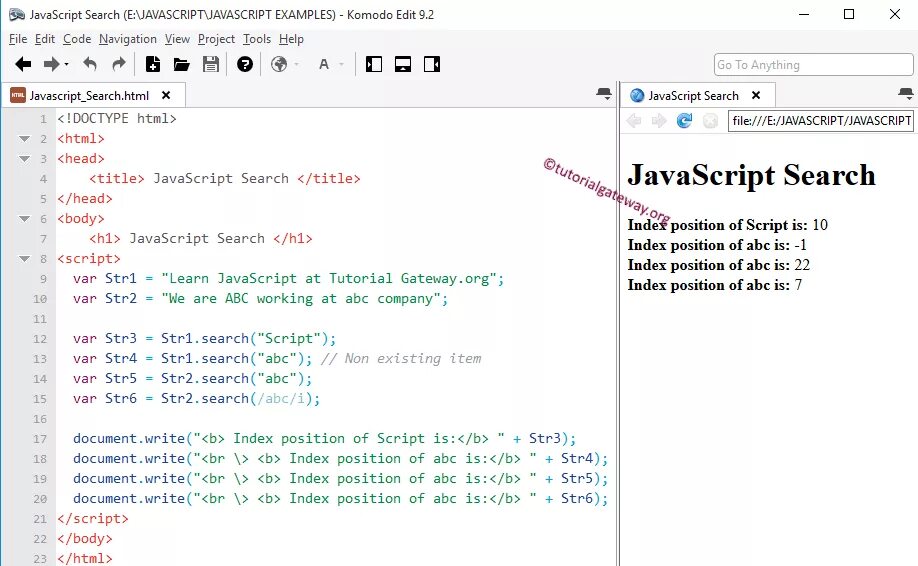Click "Index position of Script is: 10"

coord(727,225)
